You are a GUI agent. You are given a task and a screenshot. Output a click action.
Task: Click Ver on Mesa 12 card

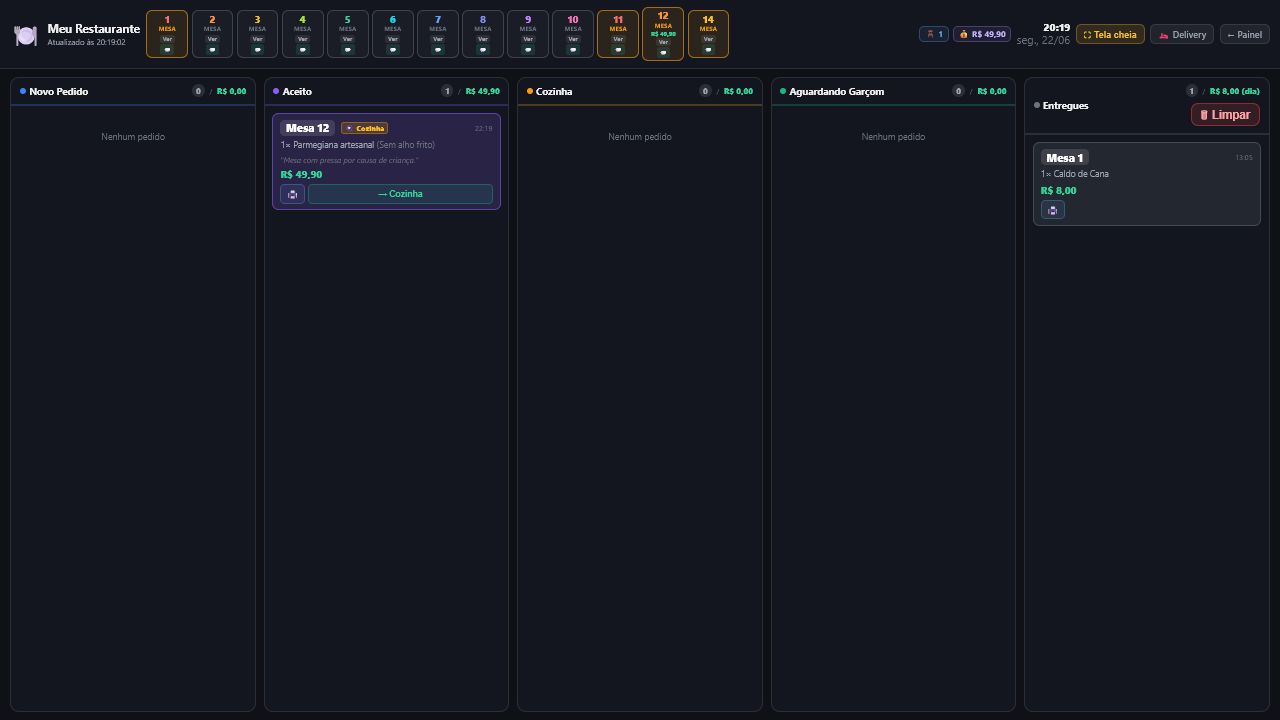coord(663,42)
